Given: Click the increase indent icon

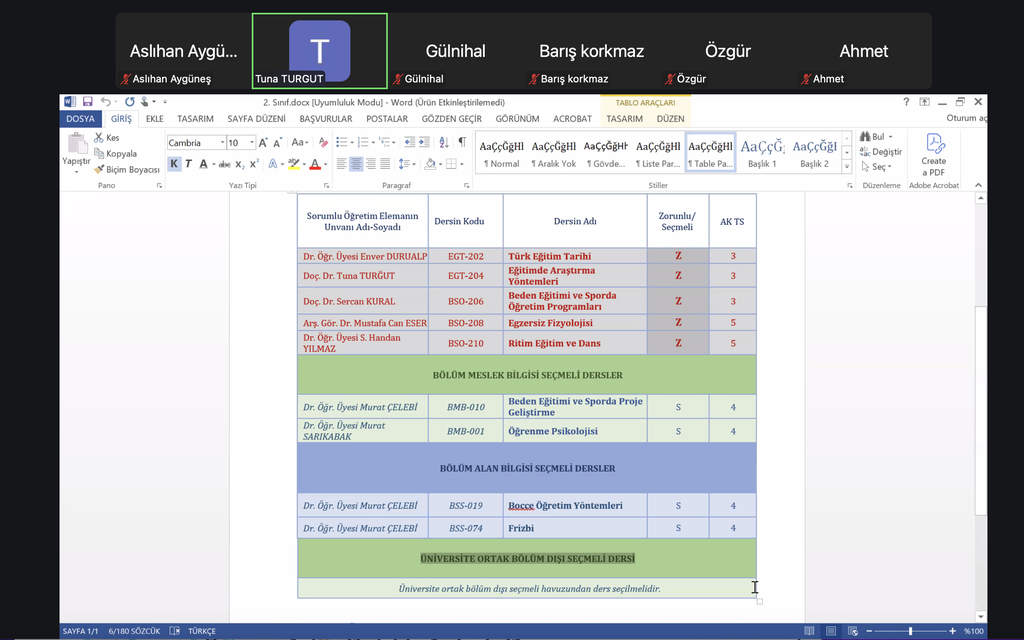Looking at the screenshot, I should 424,143.
